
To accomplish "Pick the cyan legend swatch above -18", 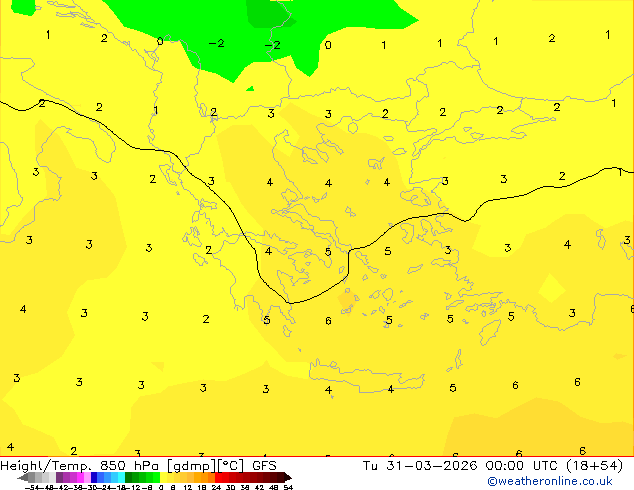I will [x=121, y=477].
